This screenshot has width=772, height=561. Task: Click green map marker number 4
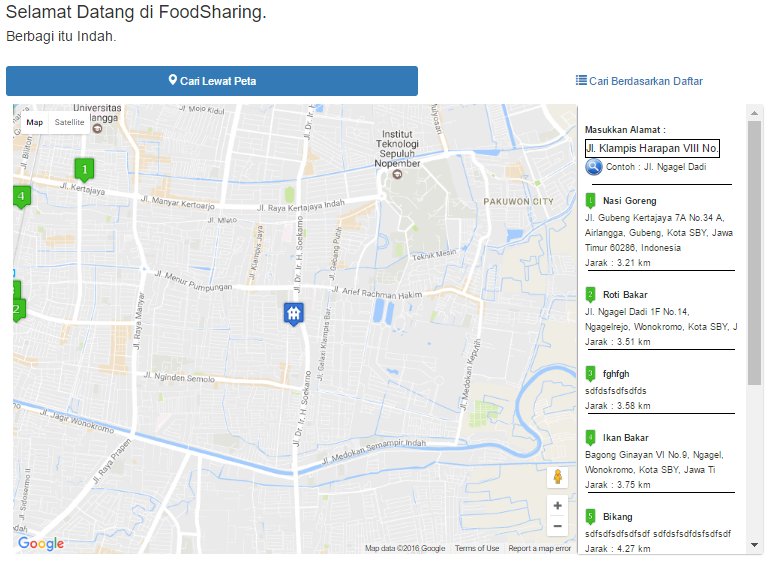tap(21, 197)
